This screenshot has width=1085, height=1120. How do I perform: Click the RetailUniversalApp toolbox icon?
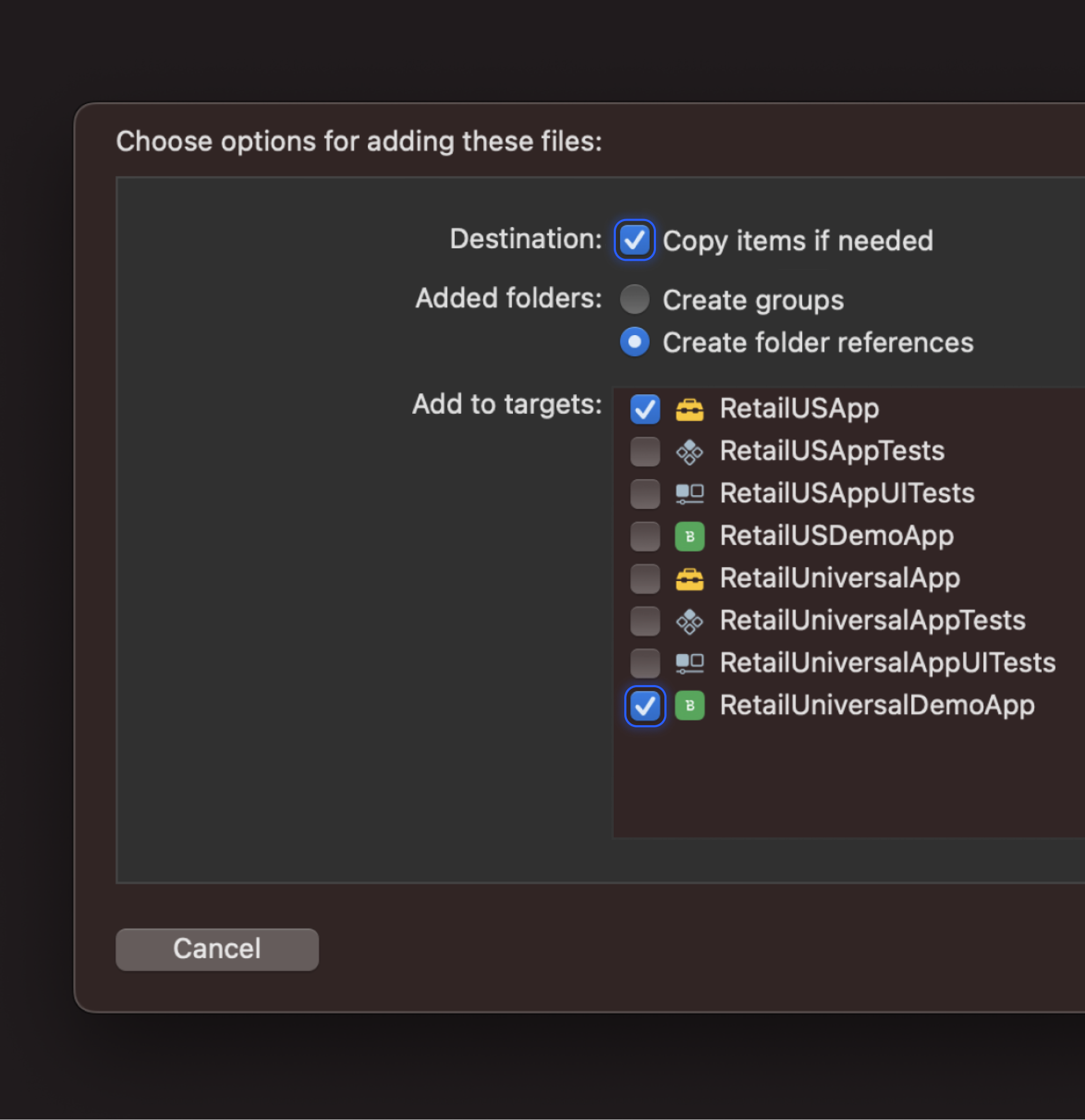click(x=689, y=578)
